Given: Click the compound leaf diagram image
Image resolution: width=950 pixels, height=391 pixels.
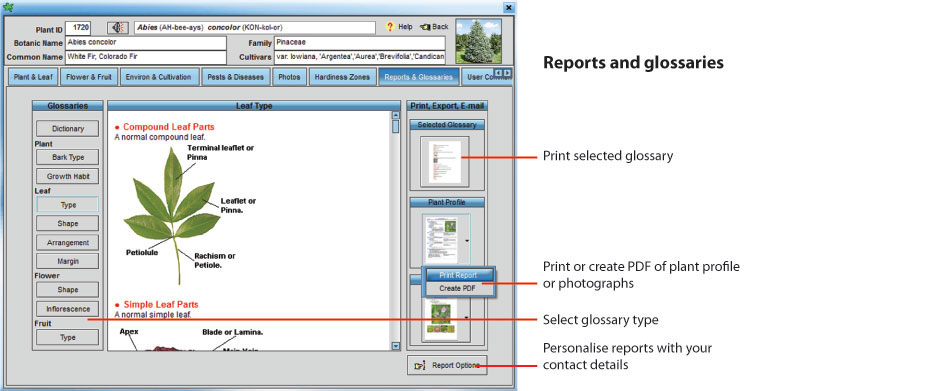Looking at the screenshot, I should point(174,215).
